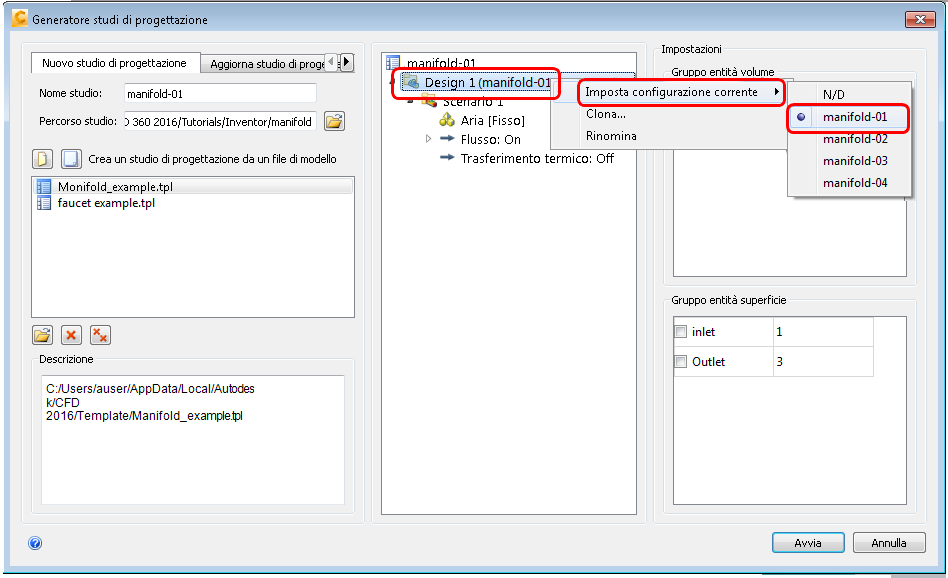Check the inlet surface group checkbox
This screenshot has width=948, height=578.
point(681,331)
